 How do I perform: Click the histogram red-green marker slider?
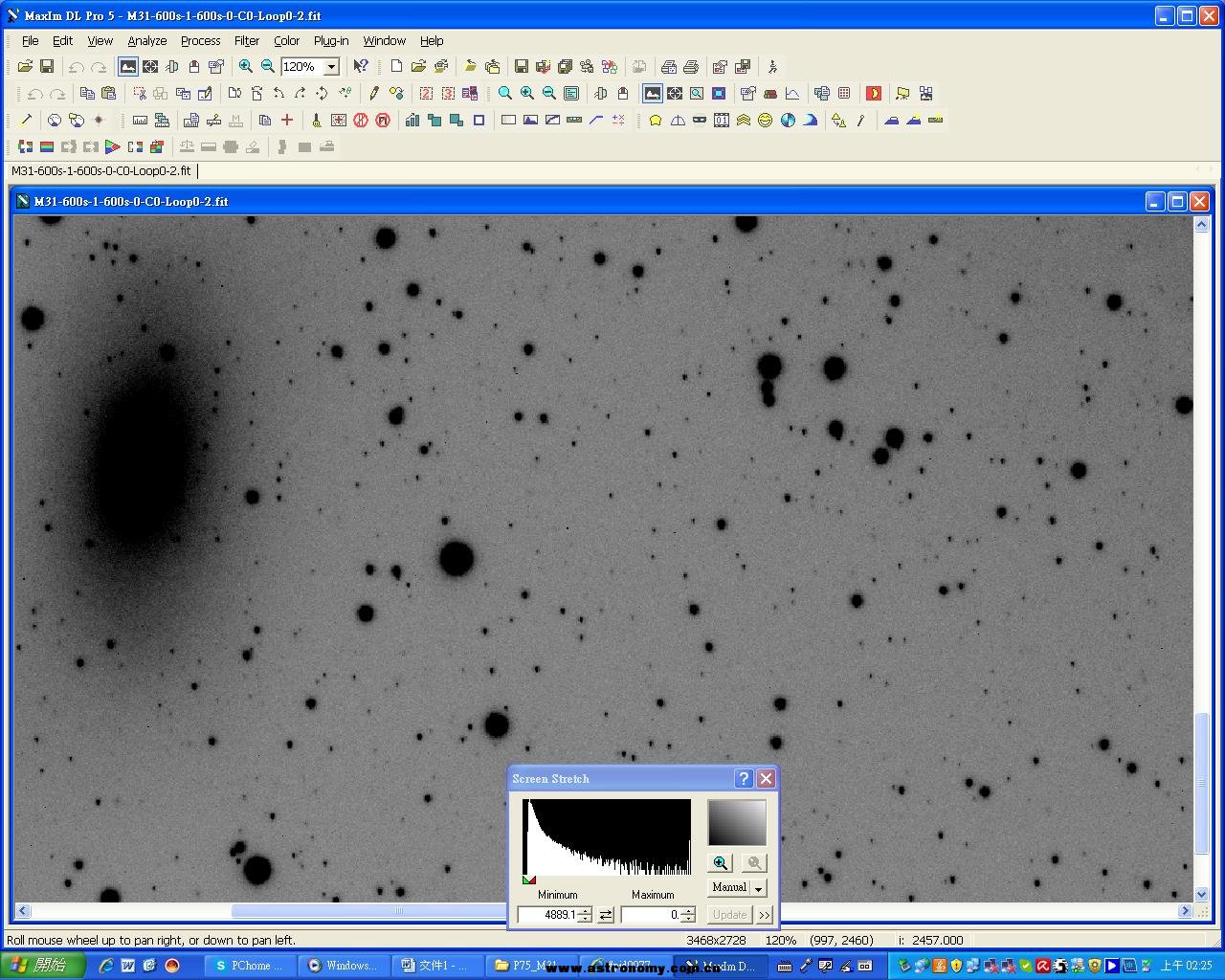[529, 880]
